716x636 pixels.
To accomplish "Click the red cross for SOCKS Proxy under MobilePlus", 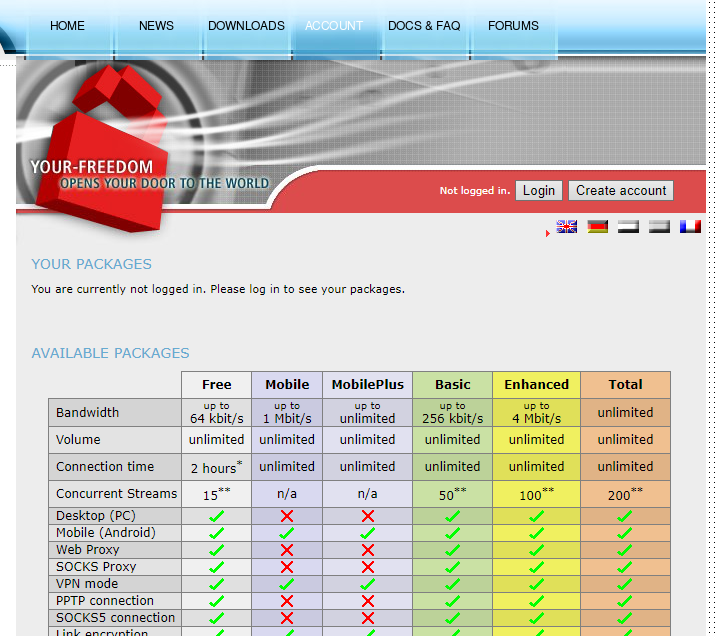I will click(x=368, y=567).
